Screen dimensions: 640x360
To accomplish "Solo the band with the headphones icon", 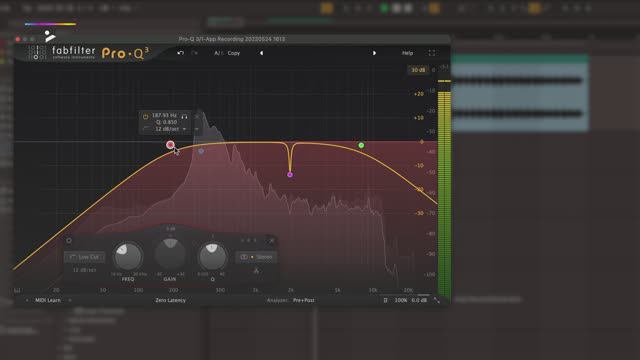I will pos(184,116).
